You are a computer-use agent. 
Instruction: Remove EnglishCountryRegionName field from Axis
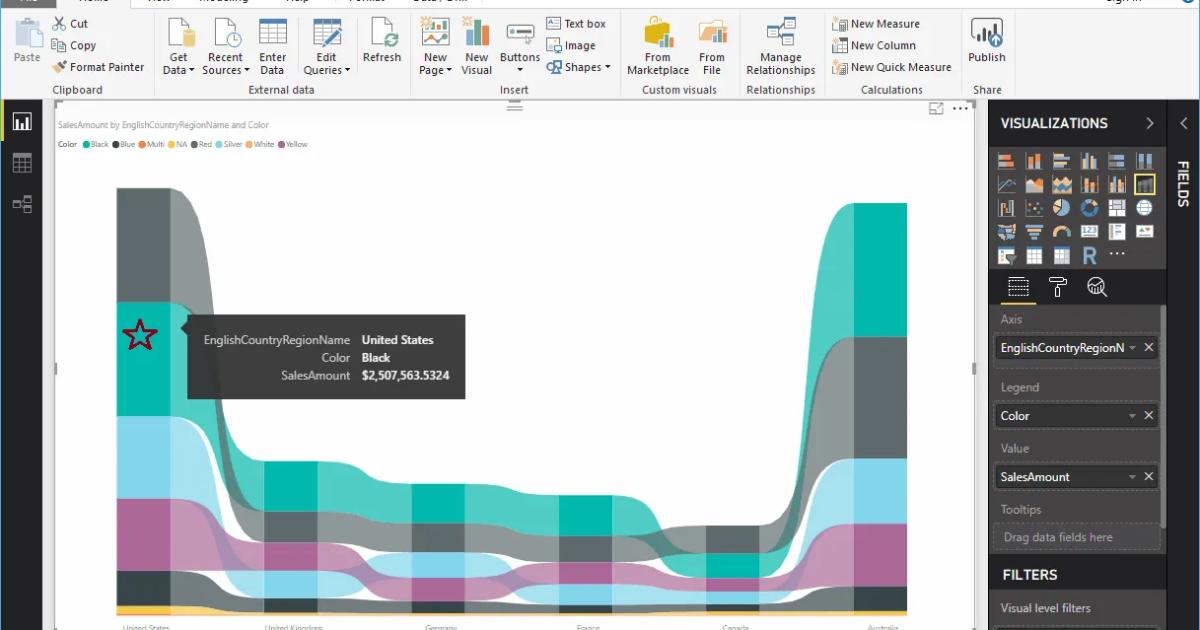(1149, 348)
